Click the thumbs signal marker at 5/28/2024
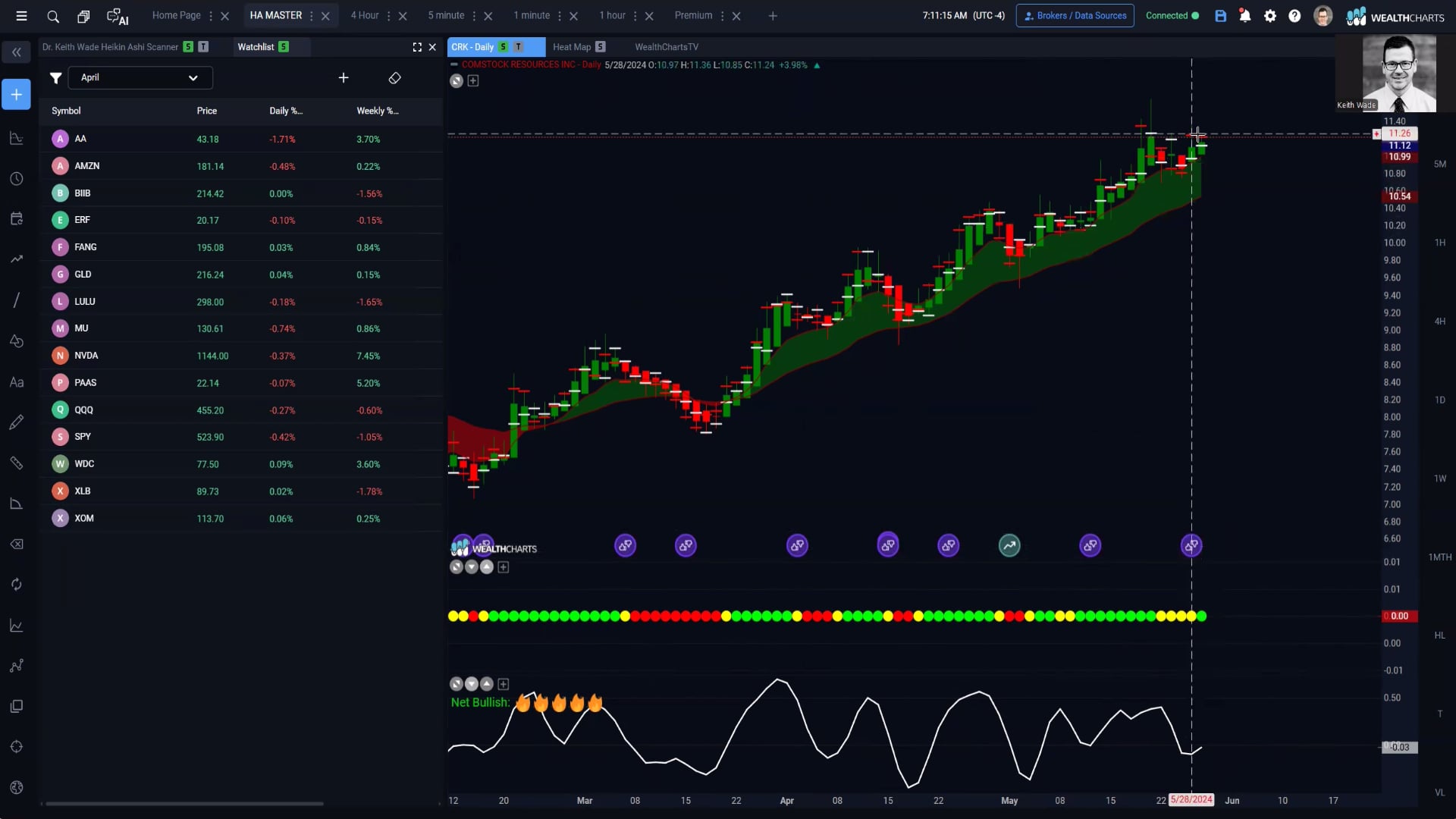The width and height of the screenshot is (1456, 819). click(1191, 545)
